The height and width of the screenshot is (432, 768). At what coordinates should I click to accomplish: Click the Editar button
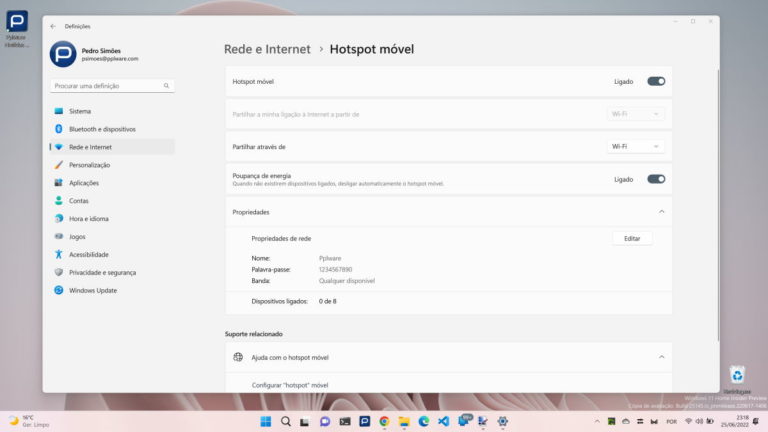click(632, 238)
